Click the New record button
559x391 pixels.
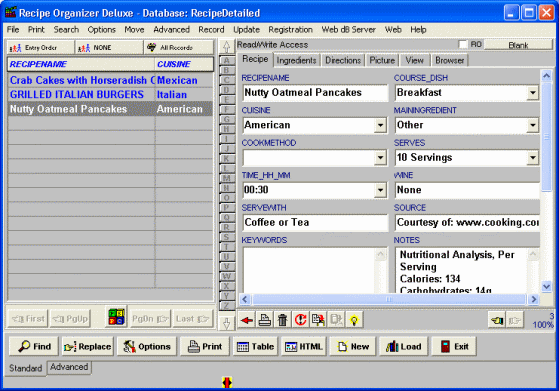[x=353, y=346]
